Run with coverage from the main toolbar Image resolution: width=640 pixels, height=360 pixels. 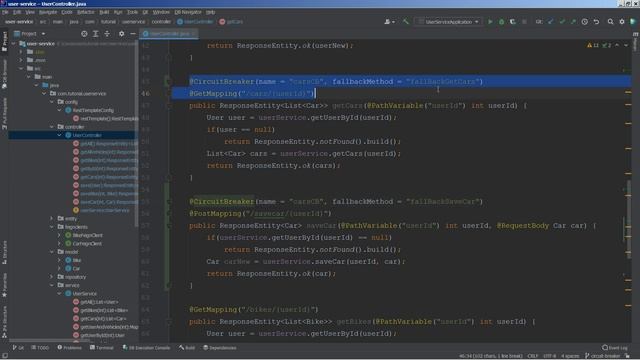pos(513,22)
